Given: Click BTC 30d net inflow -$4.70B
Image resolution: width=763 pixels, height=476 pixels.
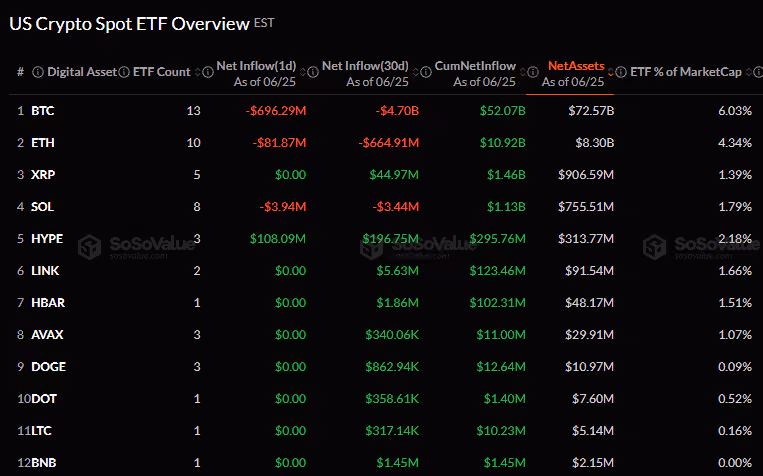Looking at the screenshot, I should point(397,111).
